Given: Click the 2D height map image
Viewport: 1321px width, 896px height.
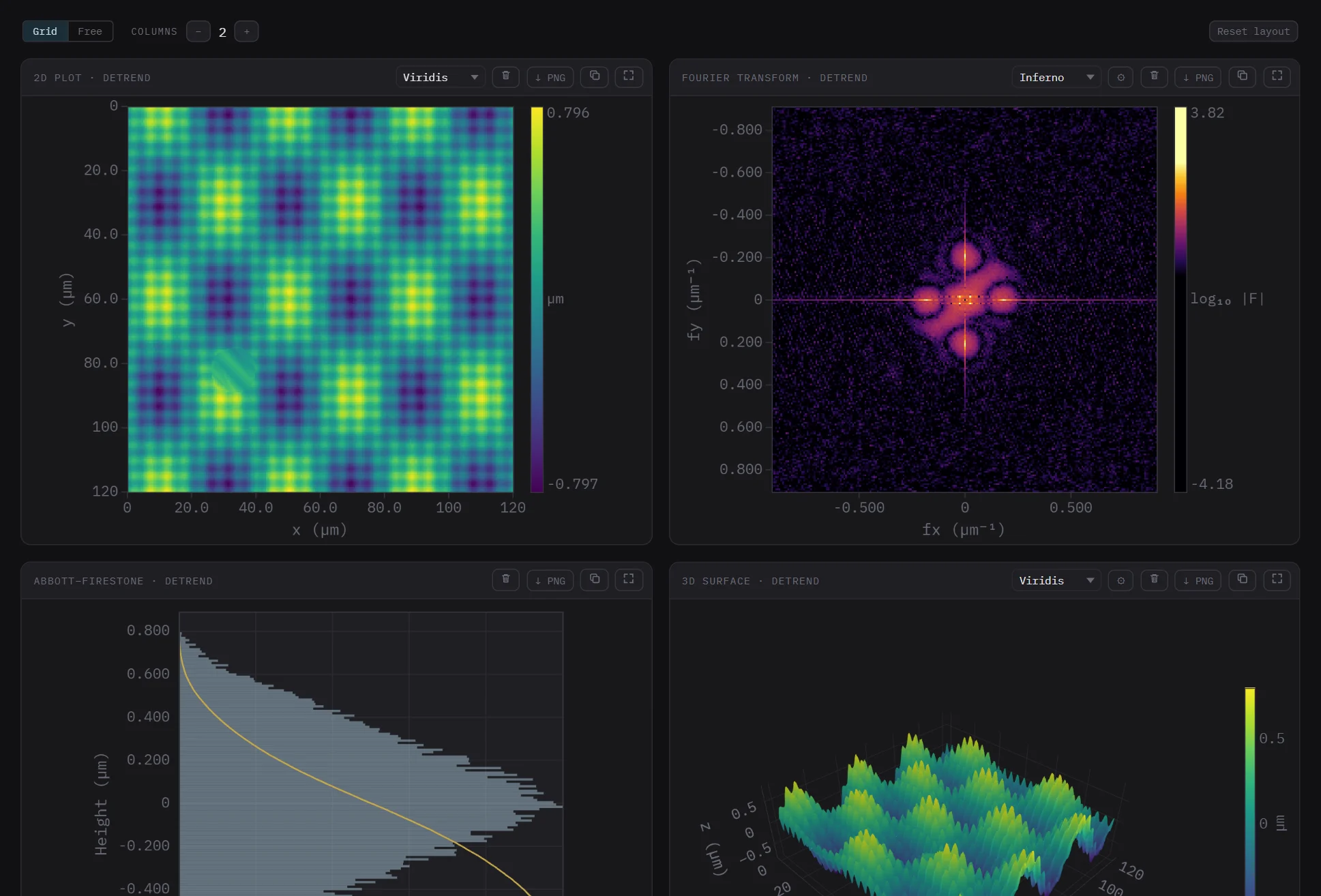Looking at the screenshot, I should tap(321, 299).
